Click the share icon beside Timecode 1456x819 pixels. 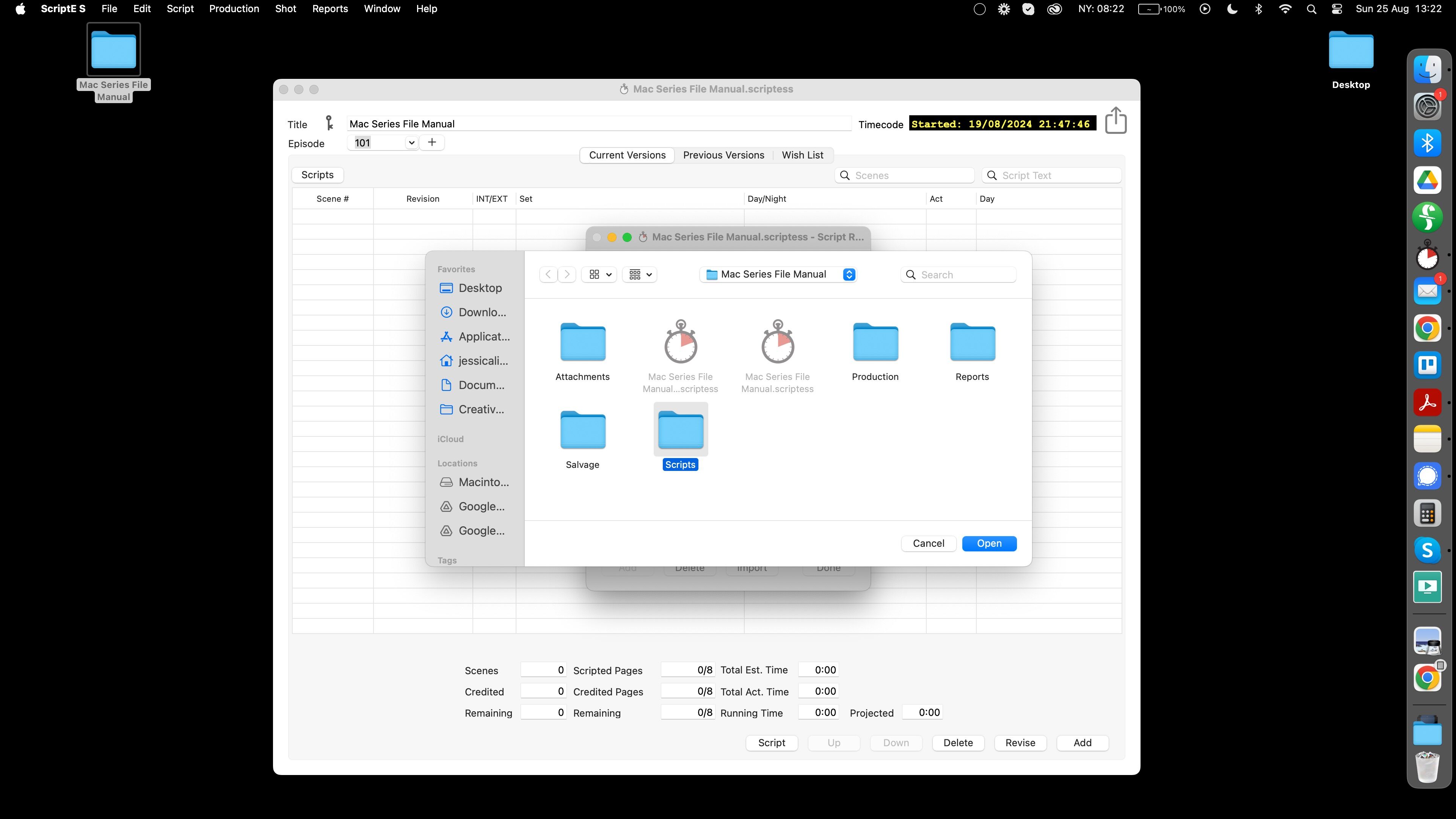[x=1115, y=121]
